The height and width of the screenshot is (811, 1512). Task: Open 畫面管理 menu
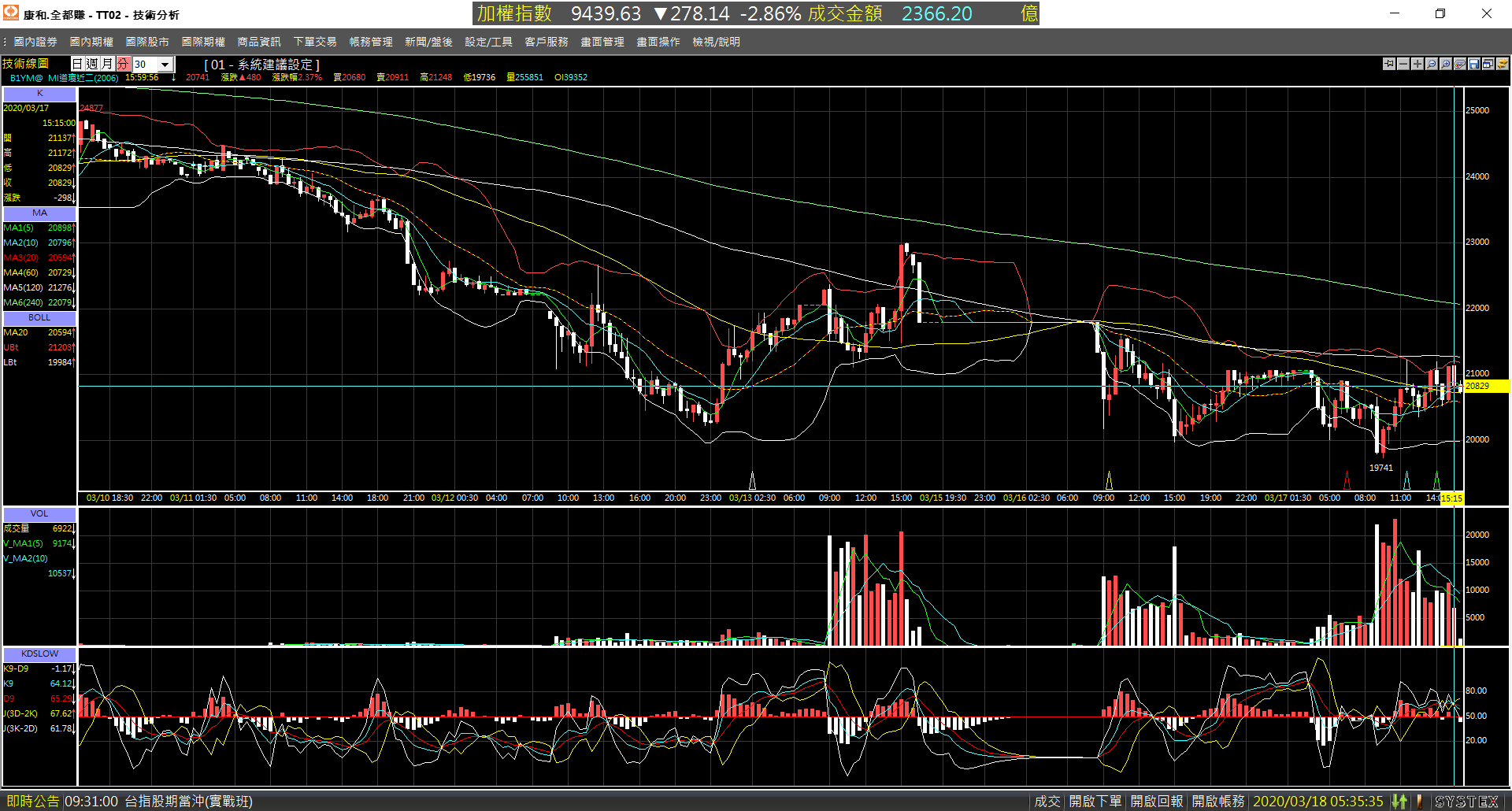point(602,42)
